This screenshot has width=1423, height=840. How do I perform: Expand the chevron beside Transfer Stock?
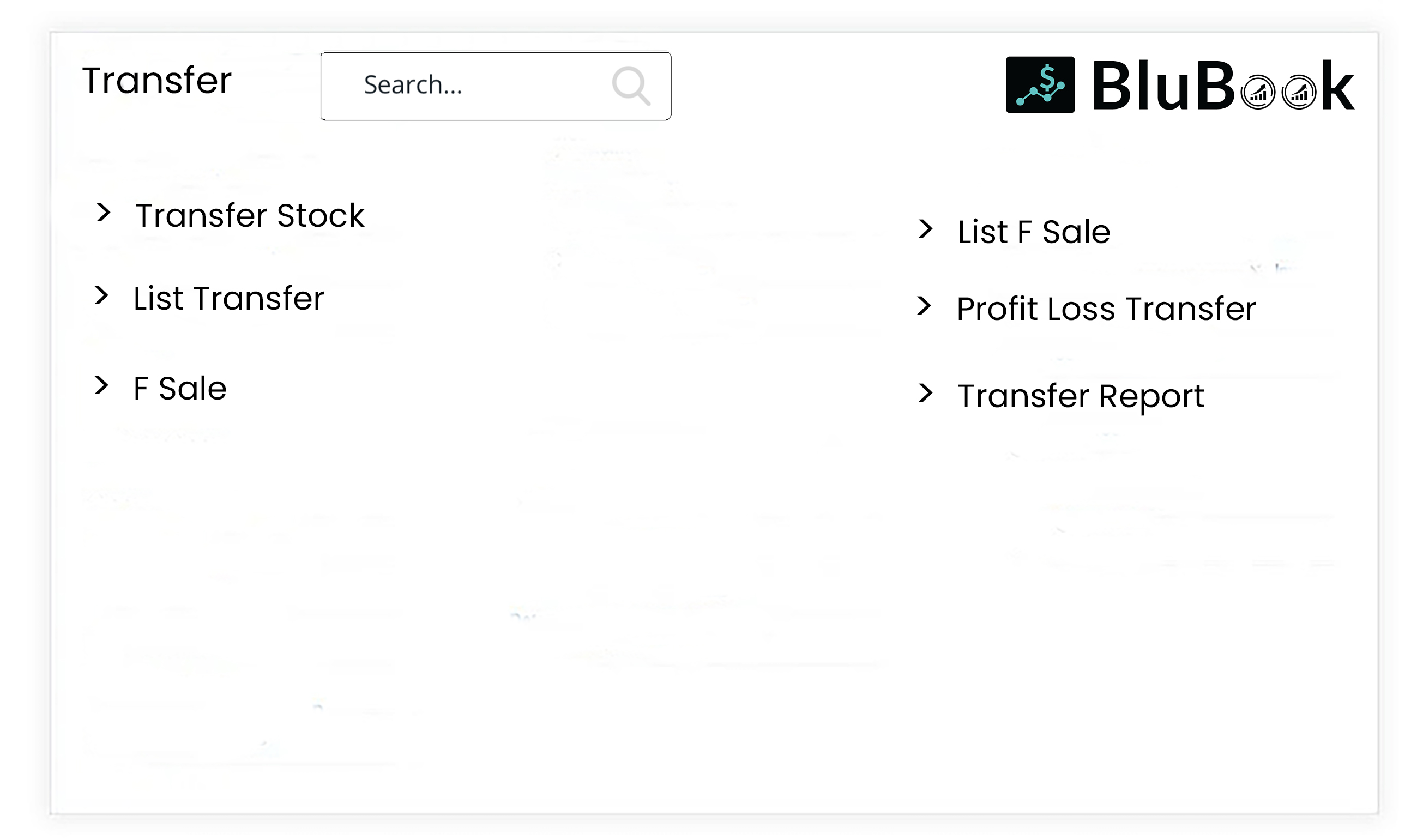tap(103, 213)
